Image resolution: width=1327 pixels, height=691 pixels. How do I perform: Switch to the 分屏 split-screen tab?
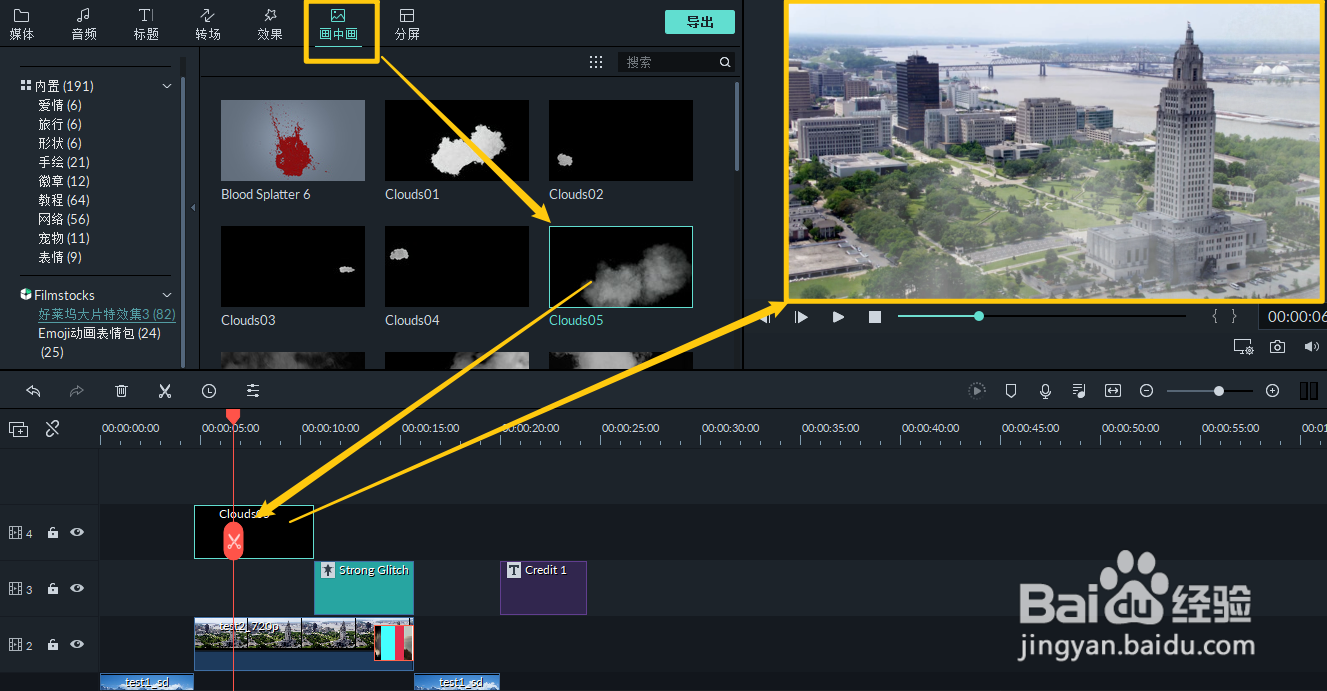407,22
